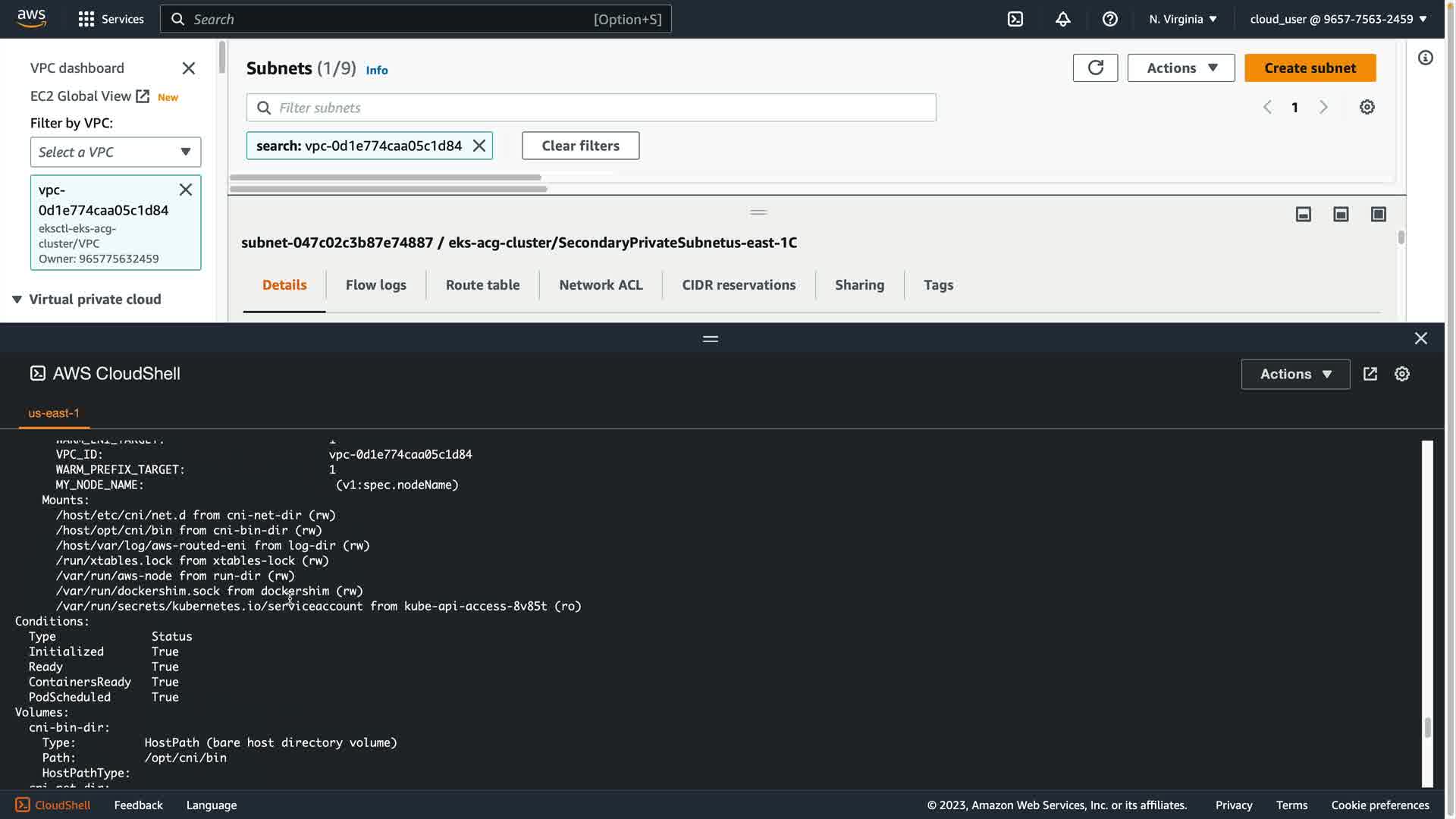Viewport: 1456px width, 819px height.
Task: Remove the vpc-0d1e774caa05c1d84 search filter chip
Action: [x=479, y=146]
